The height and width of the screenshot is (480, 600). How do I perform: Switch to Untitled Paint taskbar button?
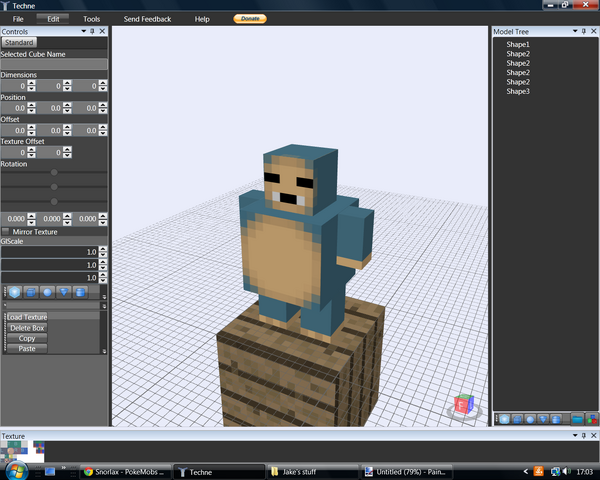(407, 472)
